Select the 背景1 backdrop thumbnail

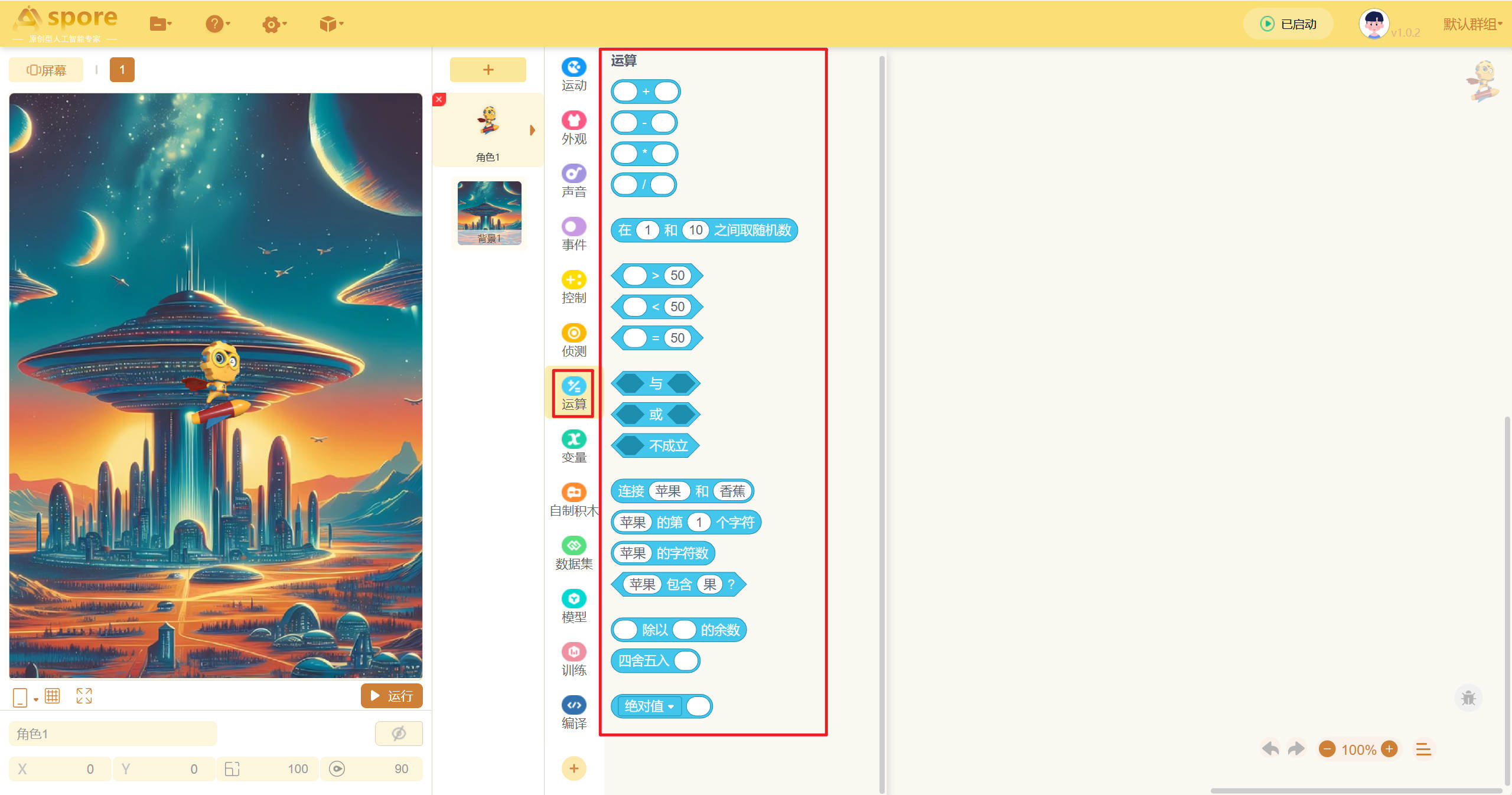[x=489, y=213]
